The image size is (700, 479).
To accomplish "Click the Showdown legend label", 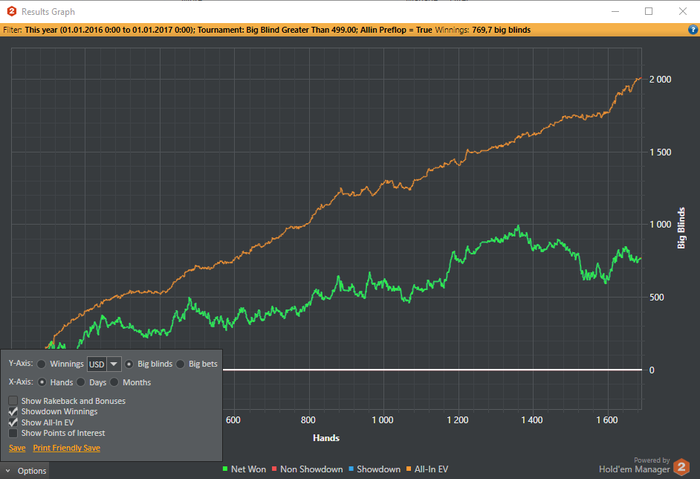I will coord(379,469).
